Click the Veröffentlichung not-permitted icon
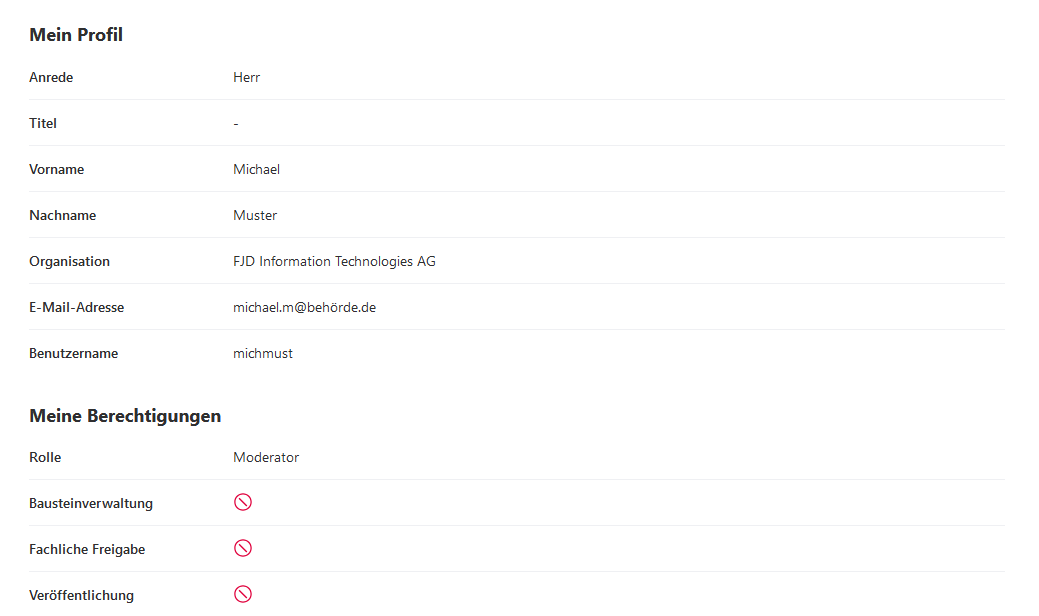The width and height of the screenshot is (1039, 616). click(x=242, y=594)
